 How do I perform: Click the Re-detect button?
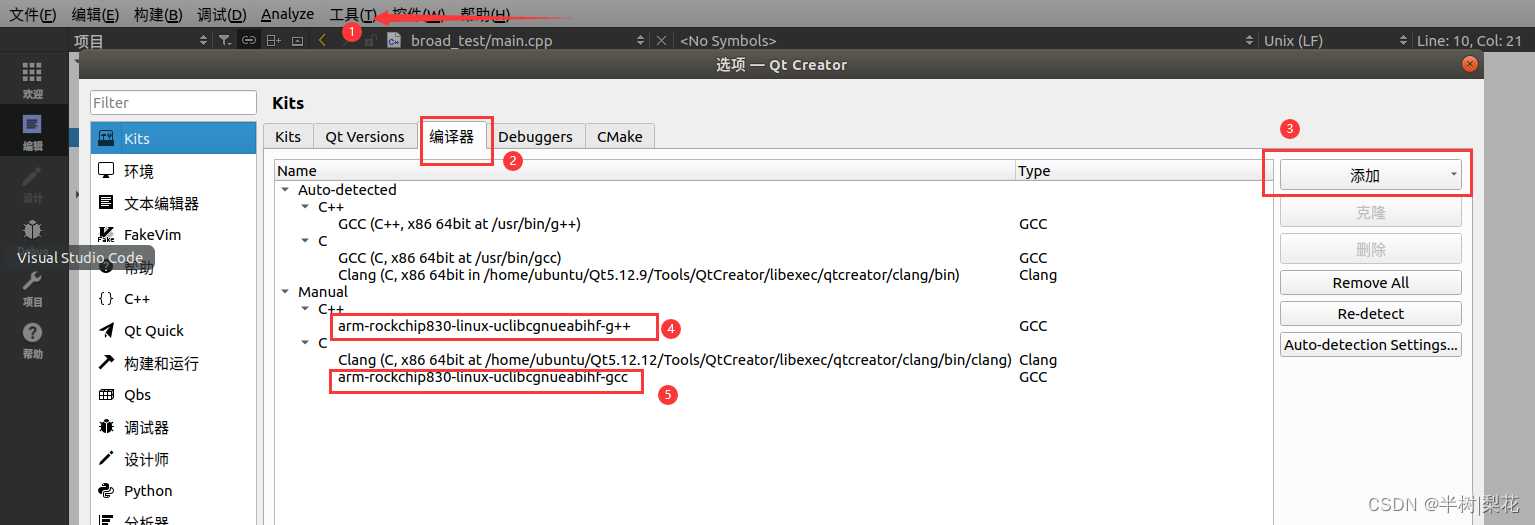click(1371, 314)
